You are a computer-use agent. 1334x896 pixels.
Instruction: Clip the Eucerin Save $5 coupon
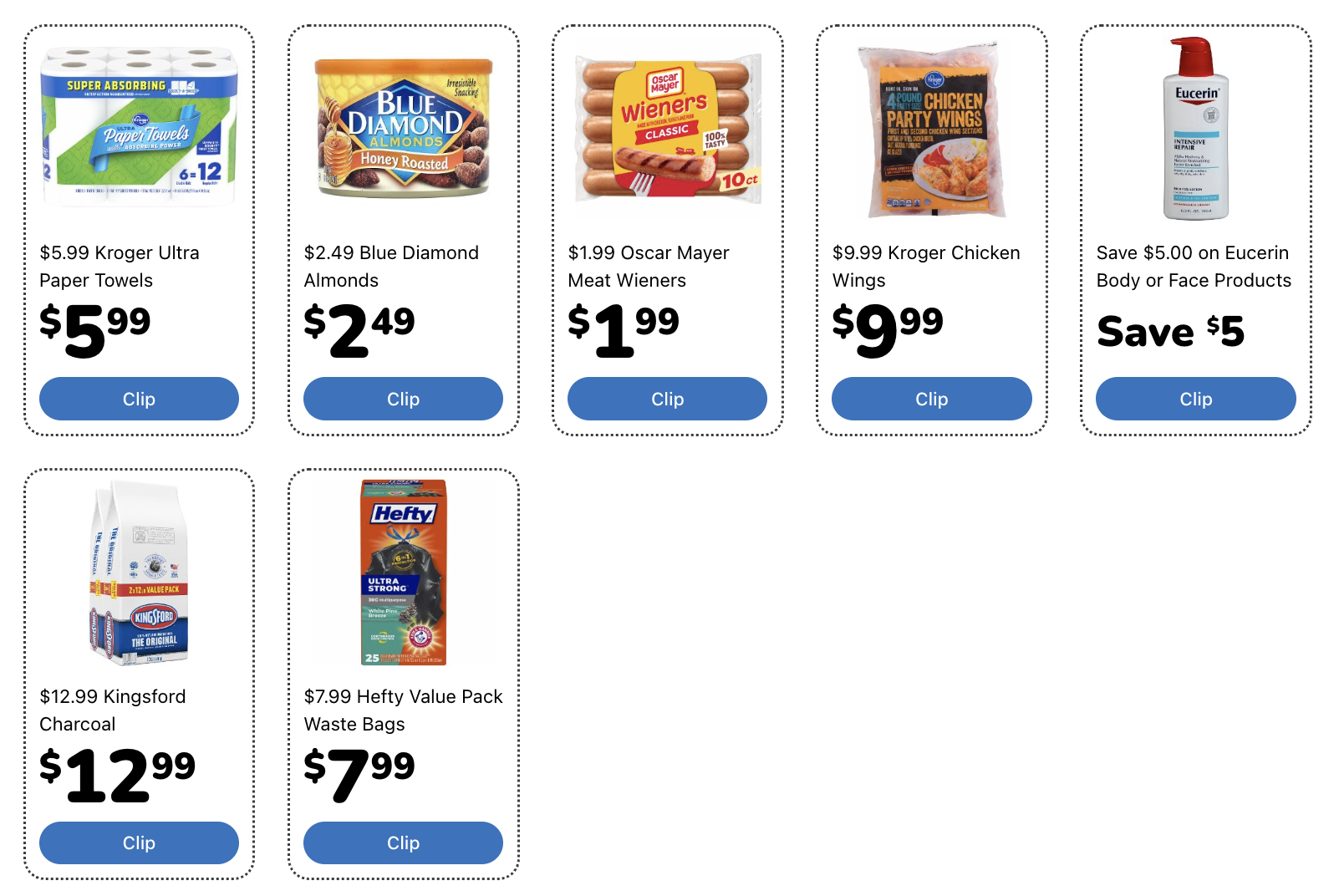[x=1195, y=399]
